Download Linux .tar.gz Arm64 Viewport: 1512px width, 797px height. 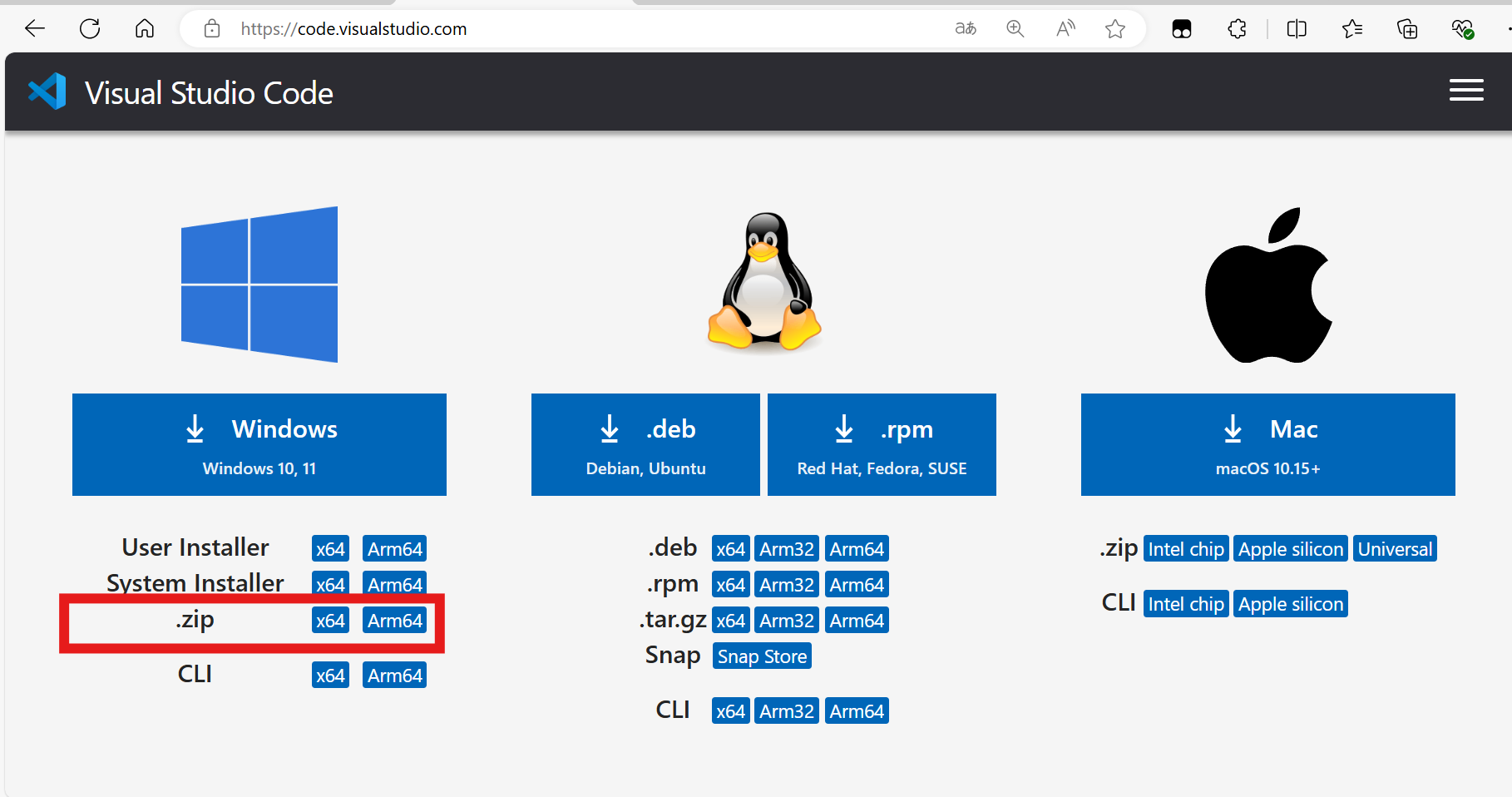(857, 621)
